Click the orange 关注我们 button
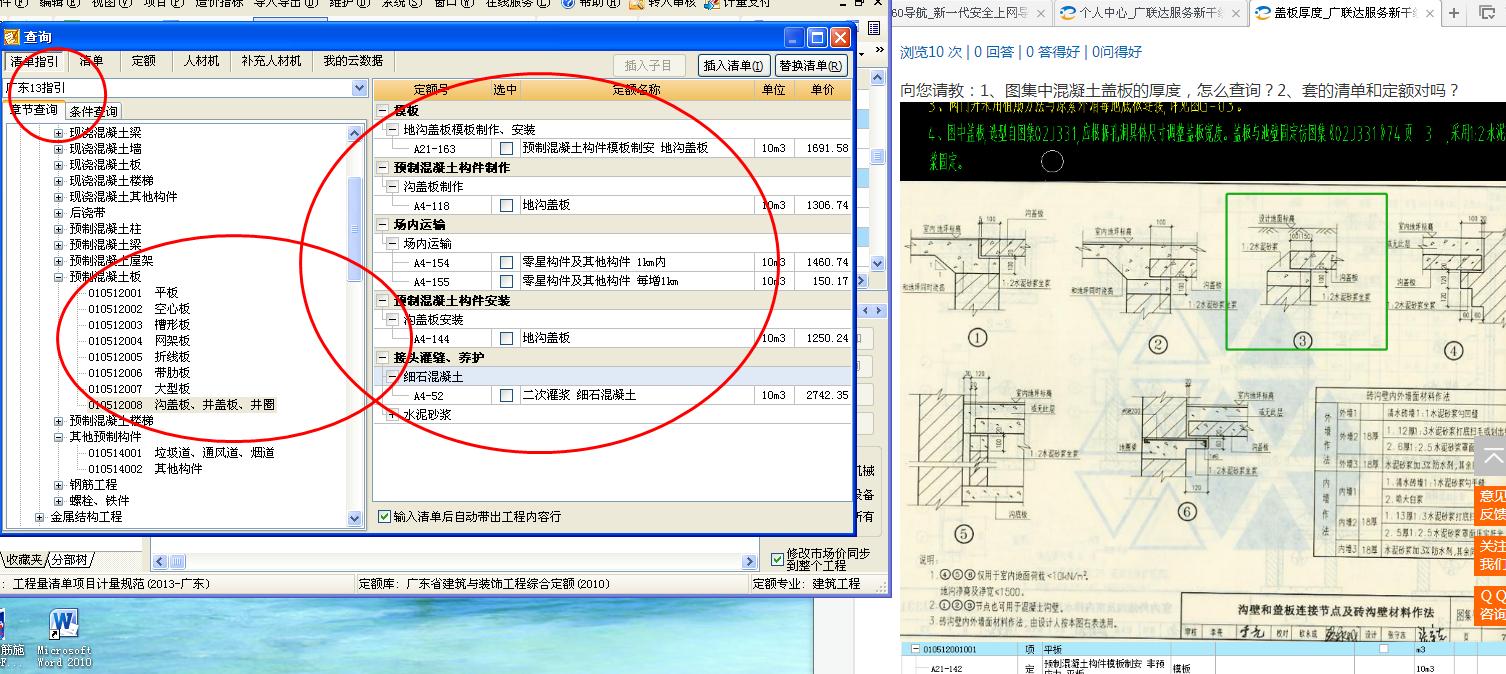The width and height of the screenshot is (1506, 674). [x=1491, y=556]
